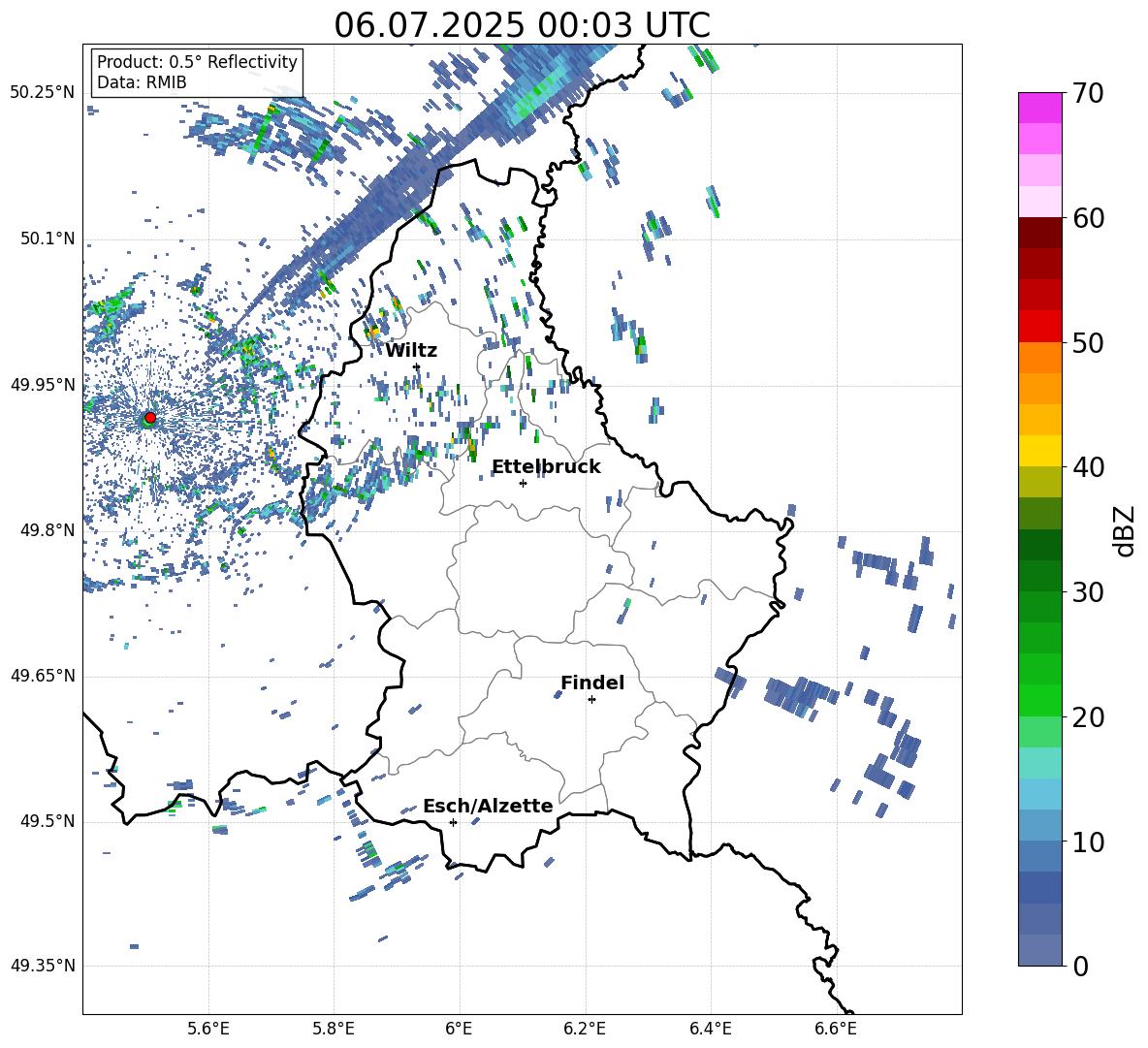Click the 6.4°E longitude label
The image size is (1148, 1048).
[x=710, y=1029]
